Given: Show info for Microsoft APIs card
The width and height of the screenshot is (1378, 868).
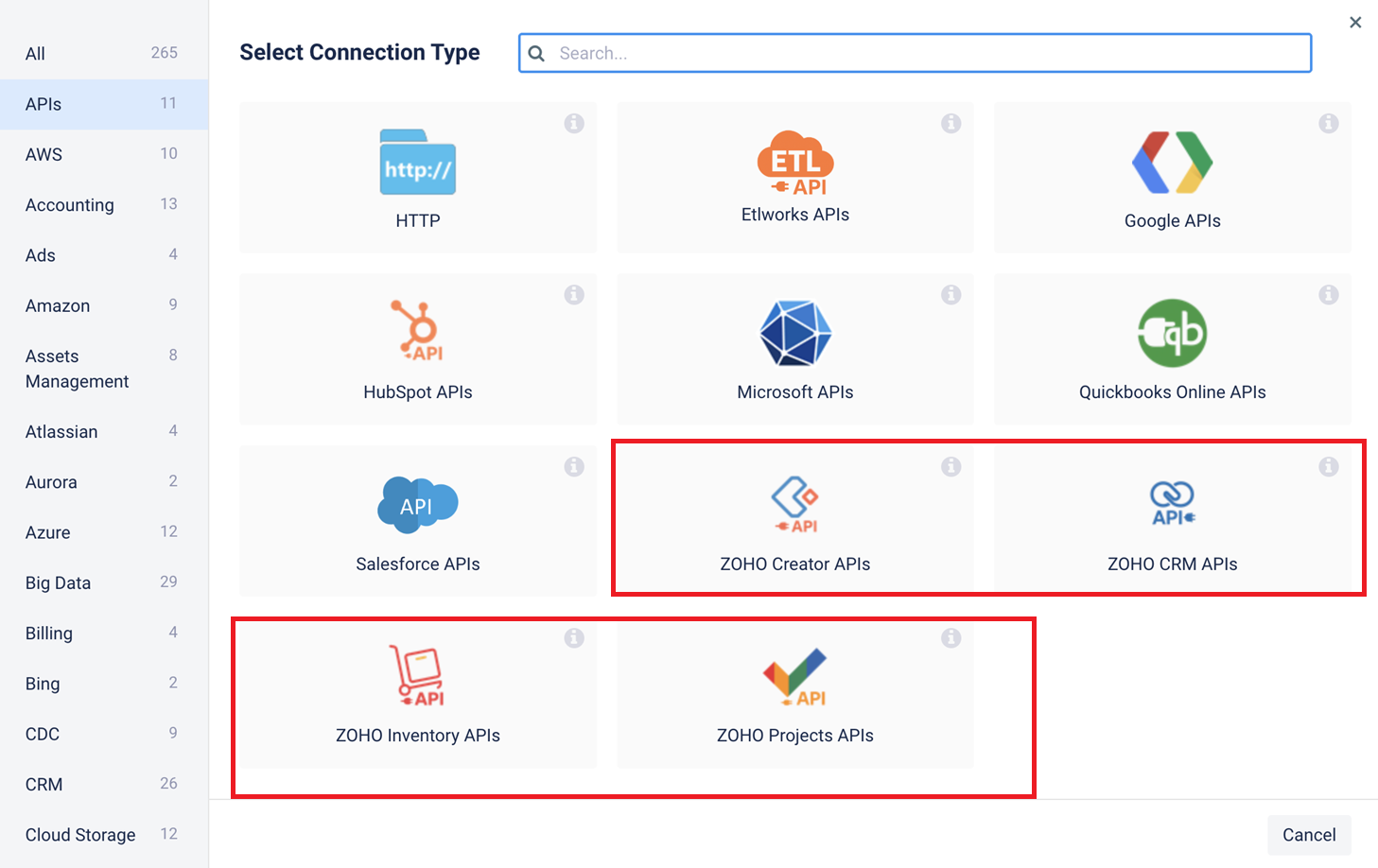Looking at the screenshot, I should (951, 295).
